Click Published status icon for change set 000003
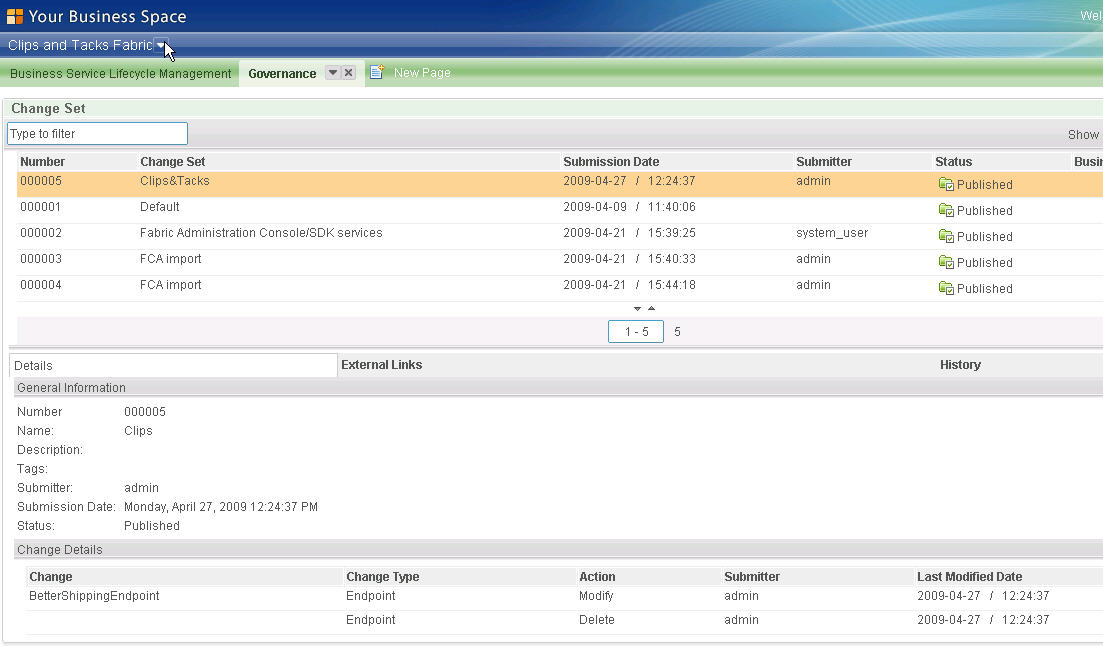Viewport: 1103px width, 647px height. tap(946, 262)
